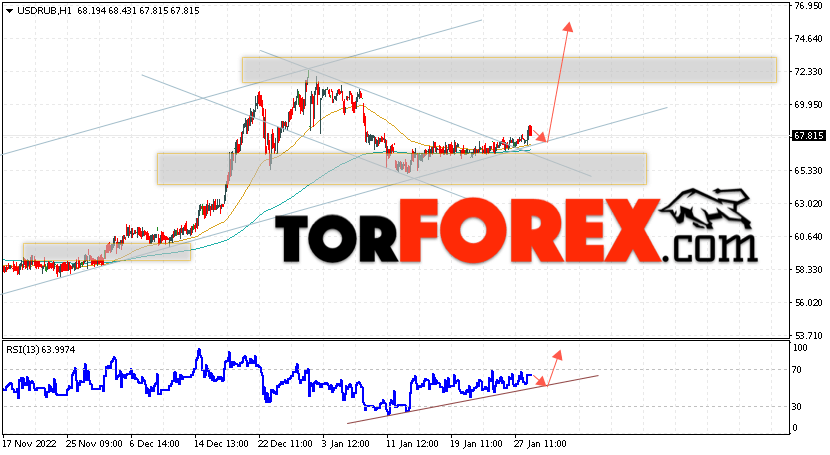Click the 53.710 price axis label
Screen dimensions: 830x455
(x=808, y=335)
